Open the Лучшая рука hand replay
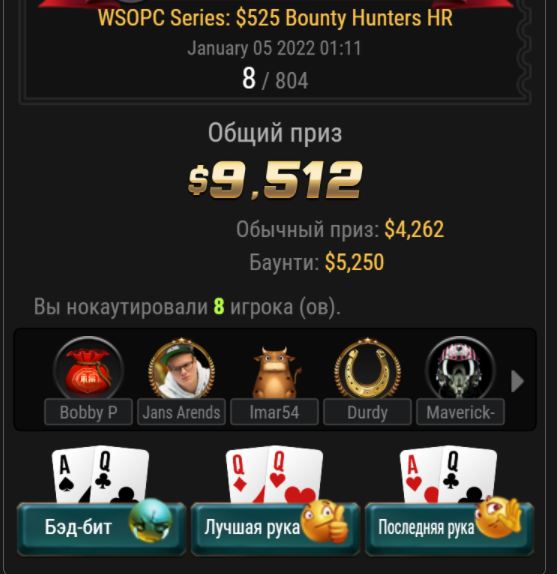 coord(275,528)
